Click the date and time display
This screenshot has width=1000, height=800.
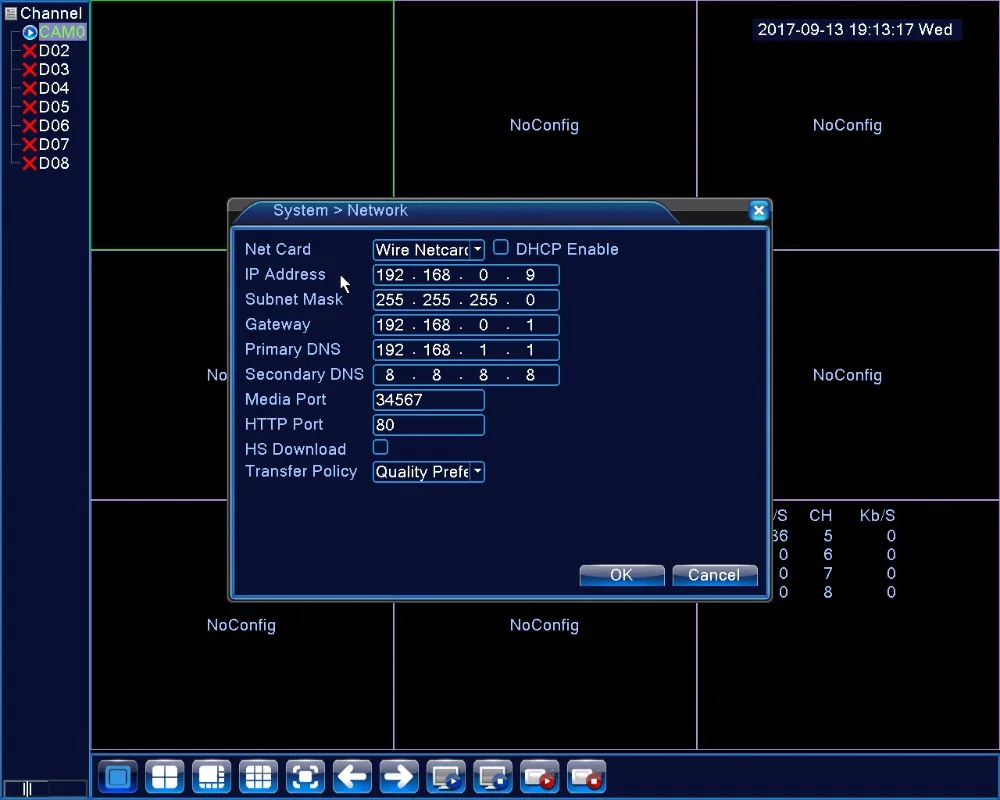click(x=855, y=29)
